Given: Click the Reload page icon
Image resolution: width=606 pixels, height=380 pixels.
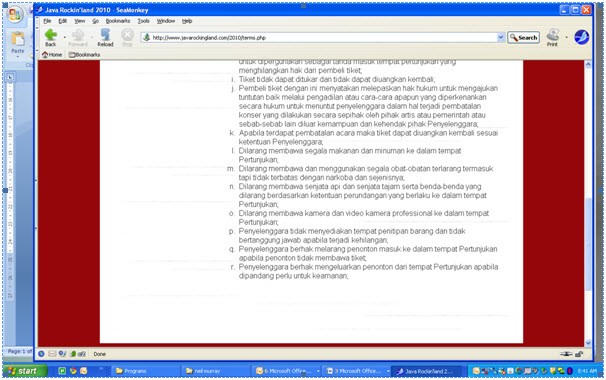Looking at the screenshot, I should tap(105, 35).
